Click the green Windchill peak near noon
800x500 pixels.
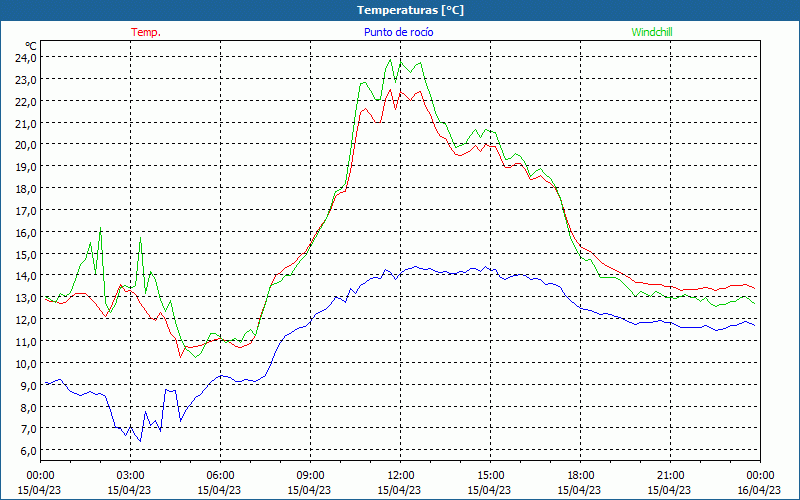click(x=390, y=60)
